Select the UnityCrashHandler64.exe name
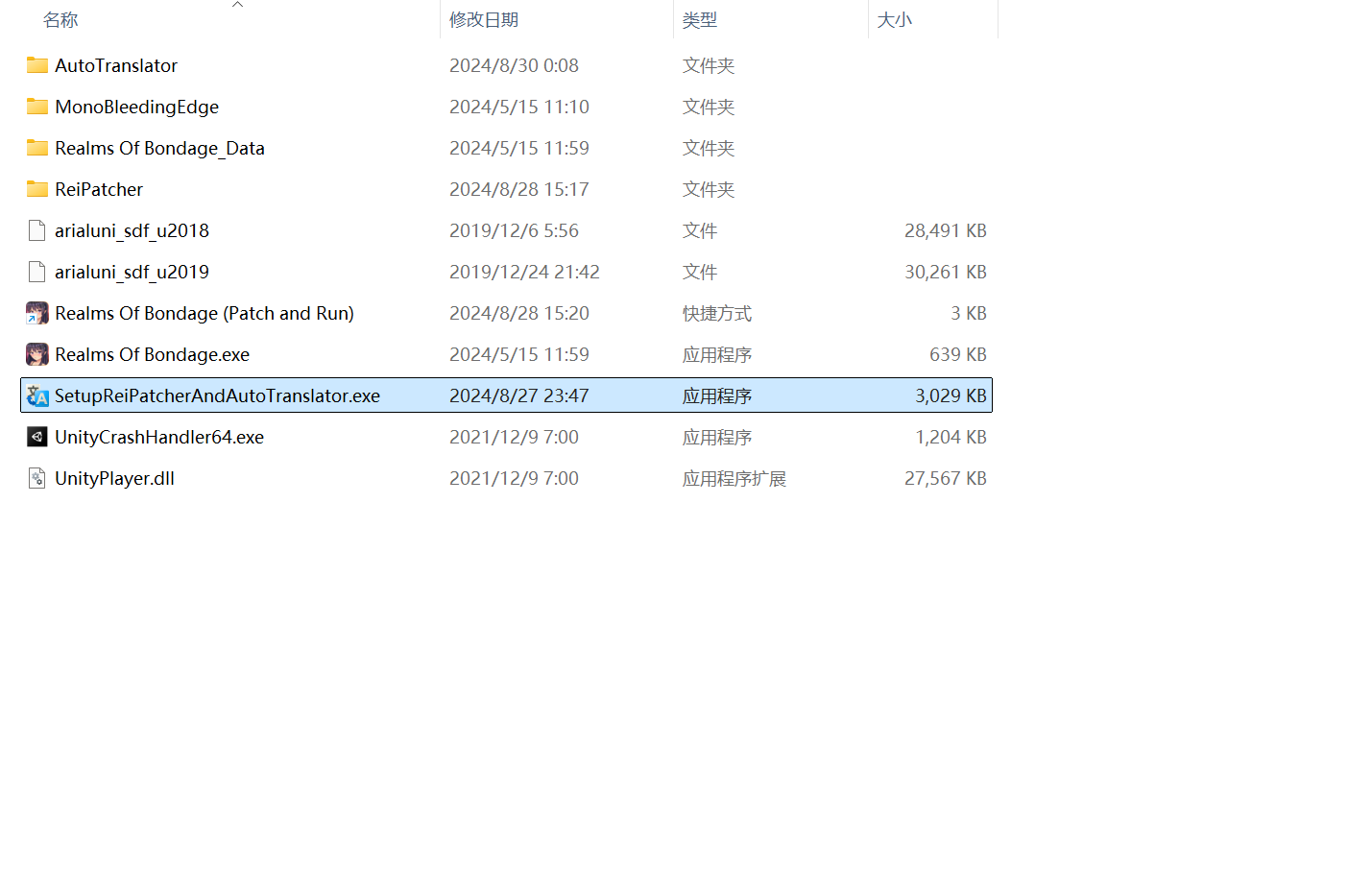1372x886 pixels. coord(159,437)
